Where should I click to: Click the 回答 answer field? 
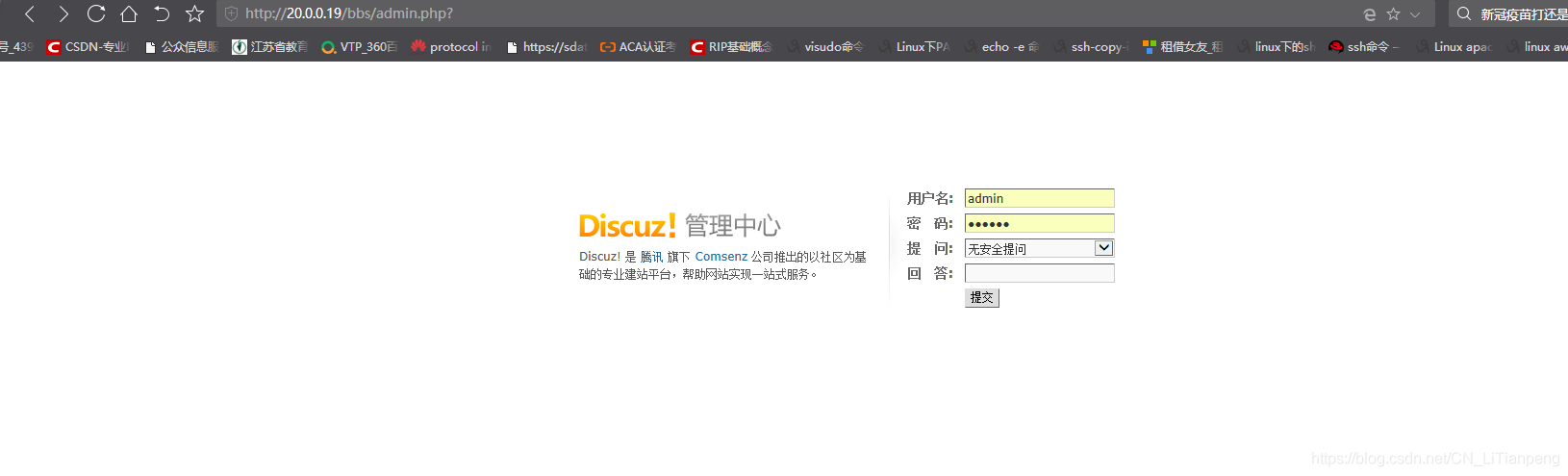pos(1040,273)
